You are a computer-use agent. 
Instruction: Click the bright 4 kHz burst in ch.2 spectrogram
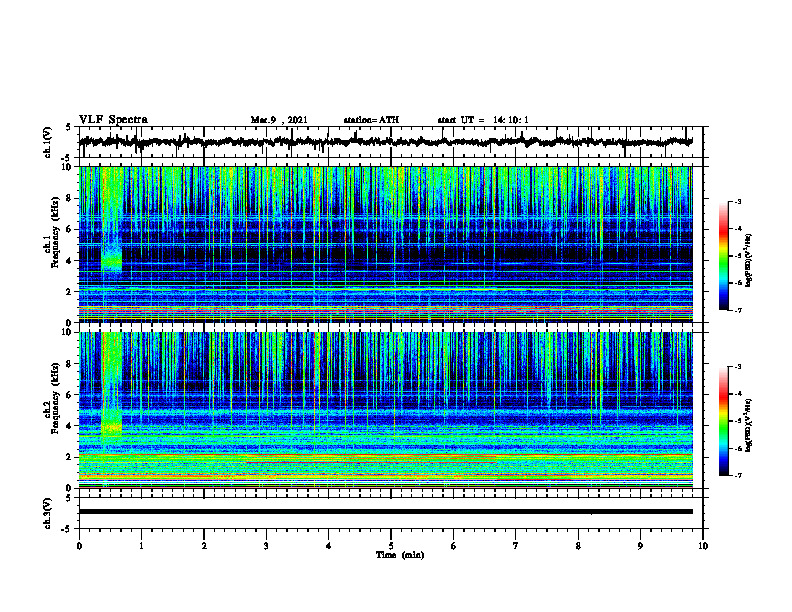click(x=111, y=426)
